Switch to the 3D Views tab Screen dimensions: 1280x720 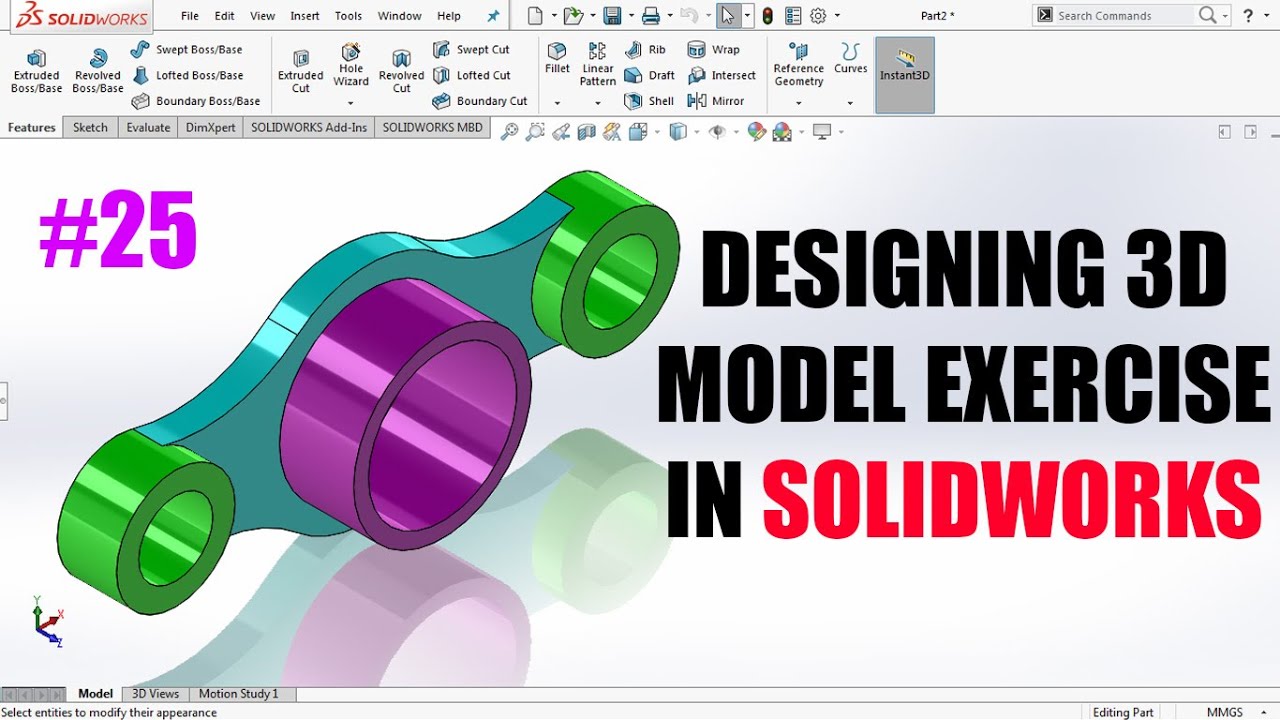[156, 694]
